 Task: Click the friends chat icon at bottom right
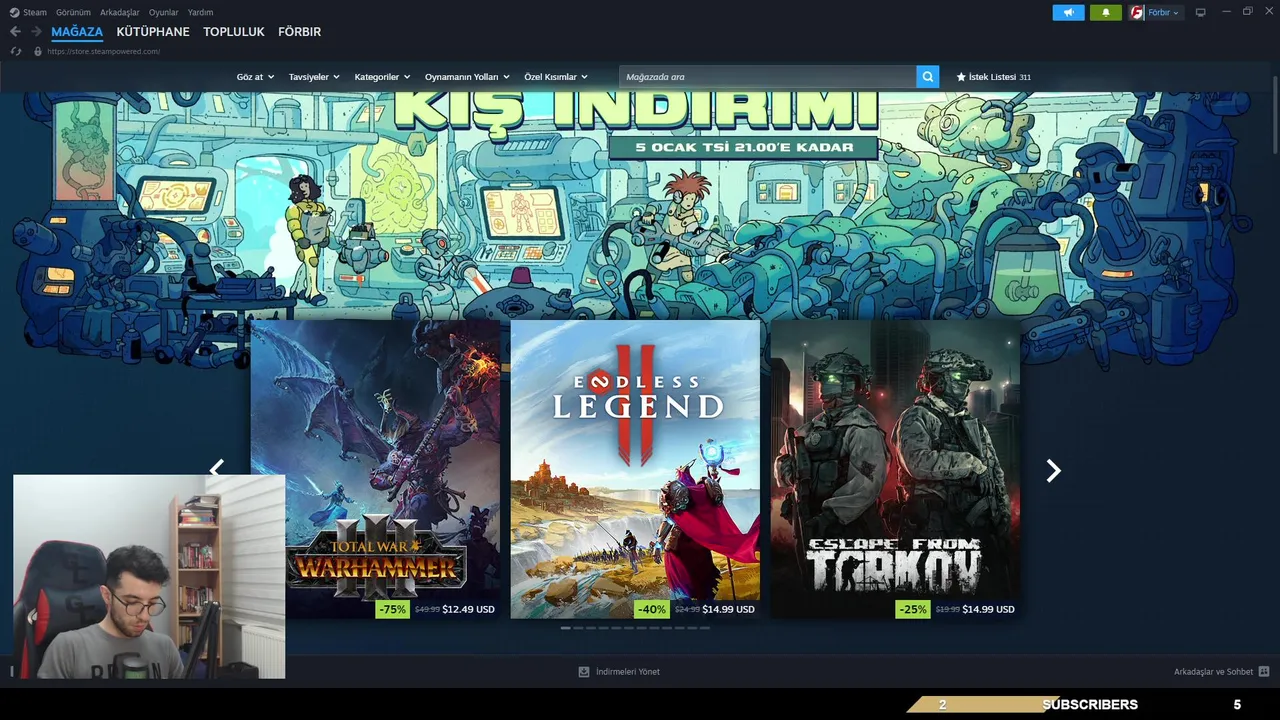pos(1264,672)
